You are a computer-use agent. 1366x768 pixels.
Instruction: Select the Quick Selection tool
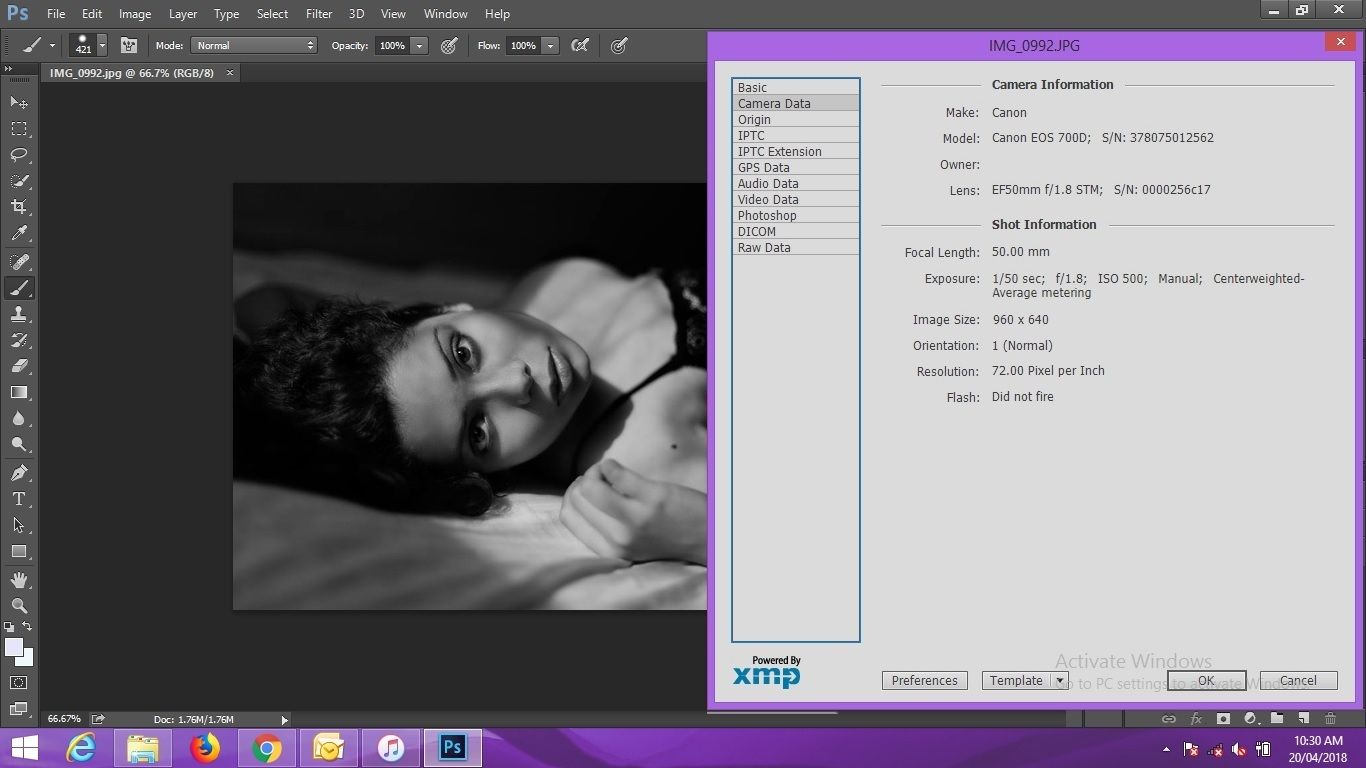click(x=19, y=181)
